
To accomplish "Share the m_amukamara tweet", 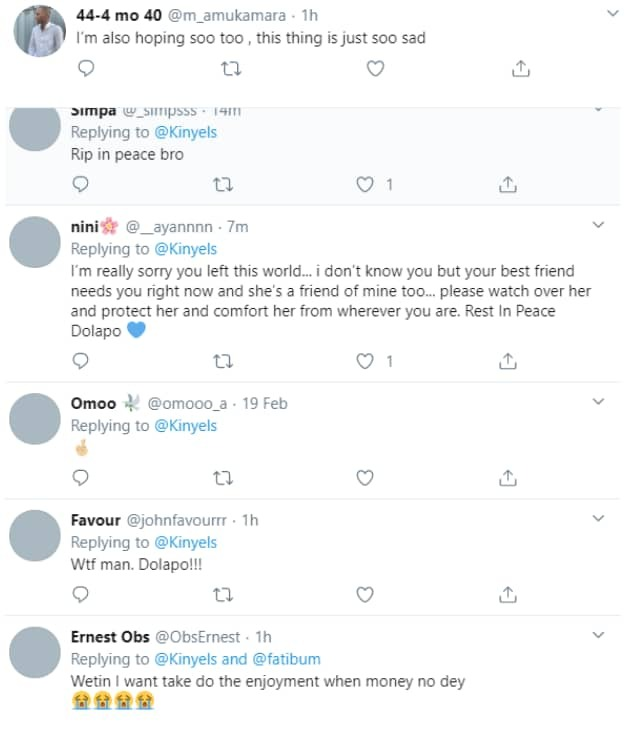I will point(520,69).
